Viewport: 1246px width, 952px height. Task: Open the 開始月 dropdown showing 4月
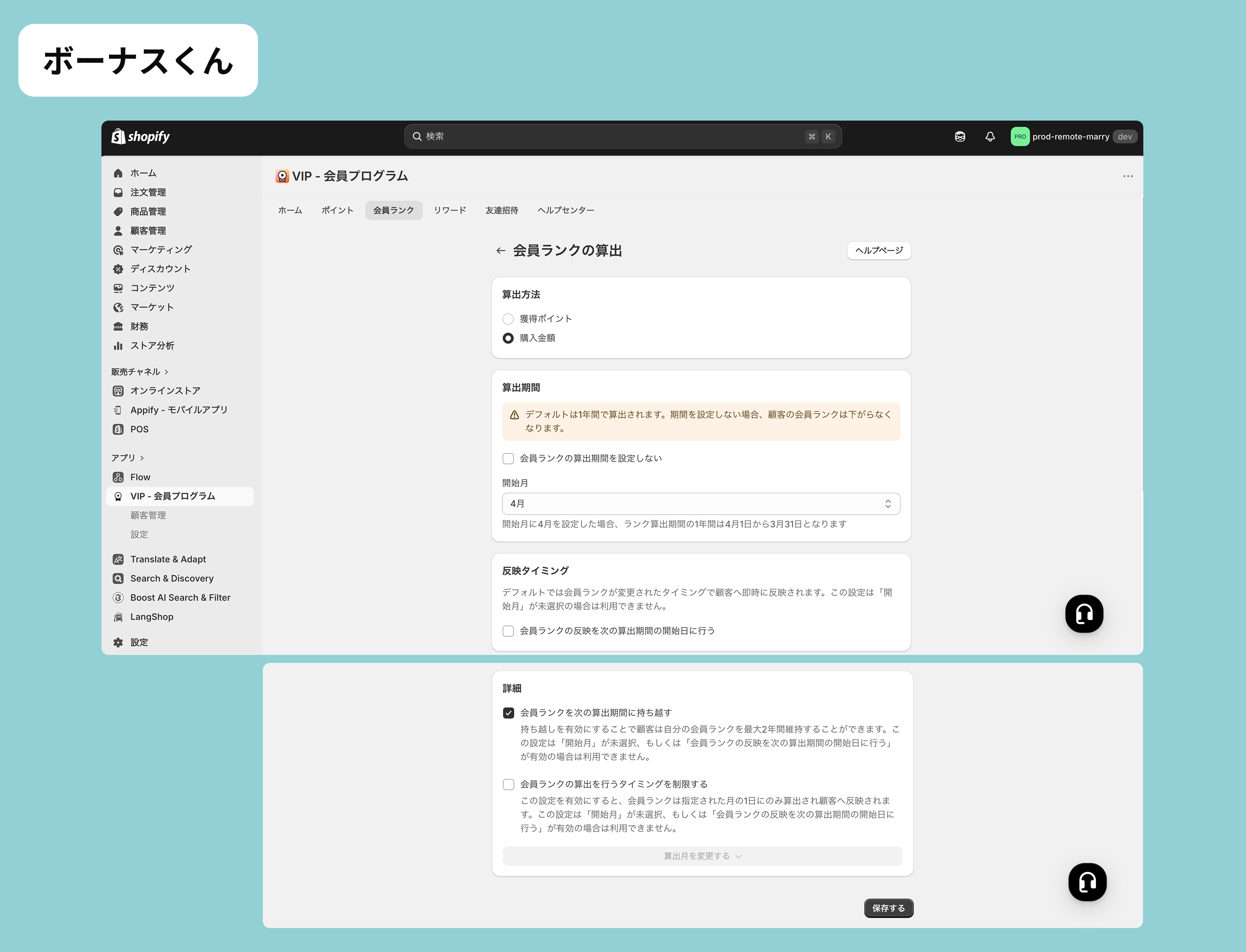click(x=700, y=504)
